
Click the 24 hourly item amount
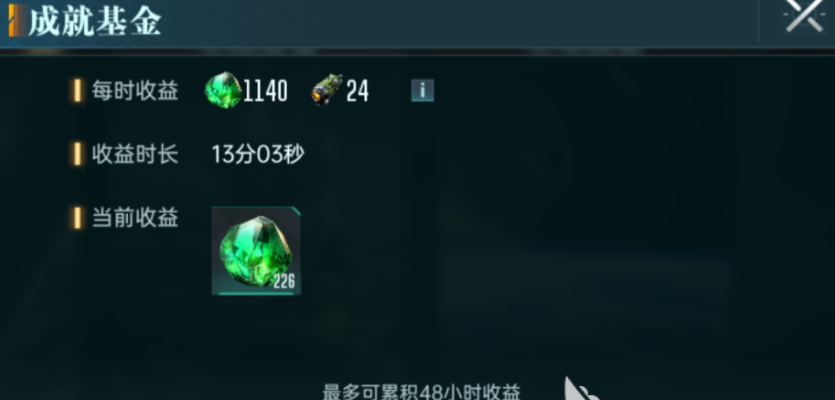coord(357,91)
